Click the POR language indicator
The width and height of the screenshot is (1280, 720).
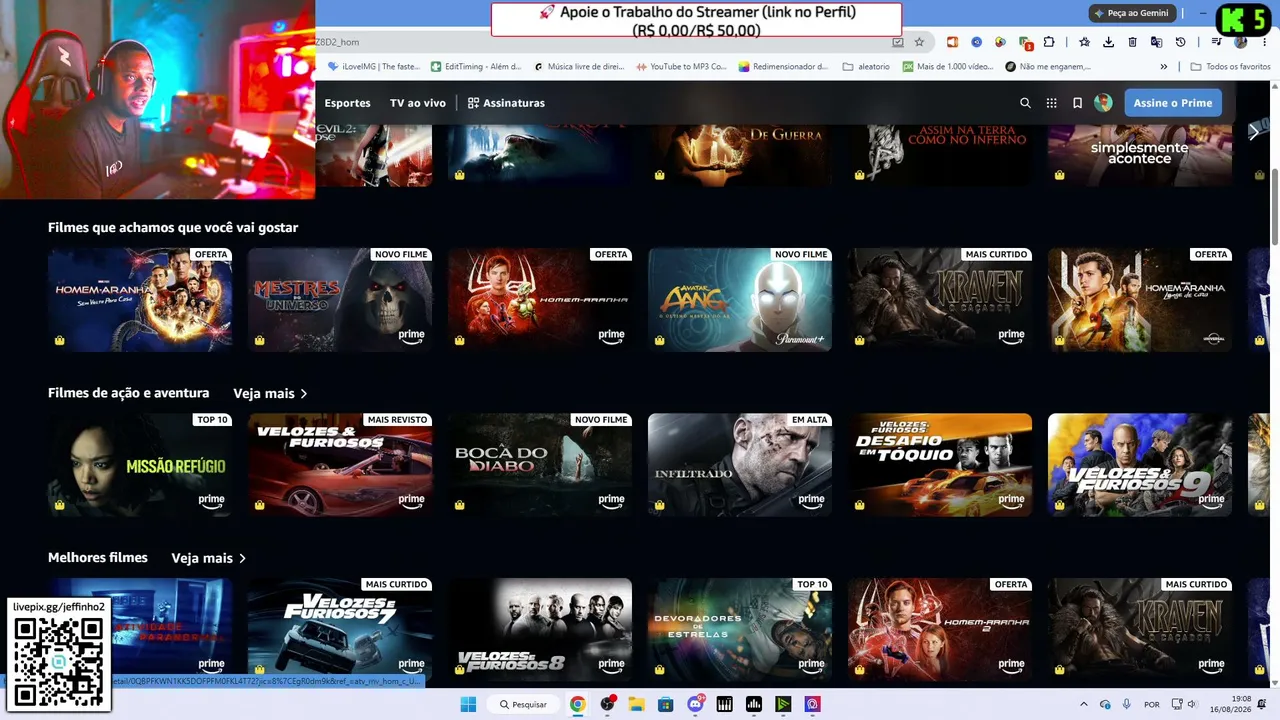[x=1152, y=704]
